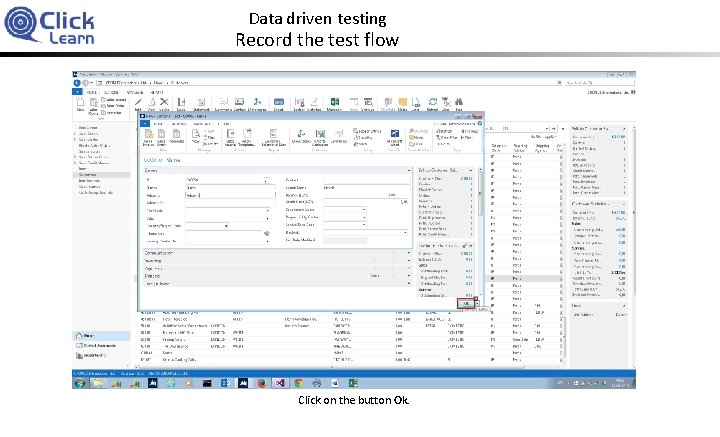Image resolution: width=720 pixels, height=437 pixels.
Task: Expand the Payments FastTab
Action: (276, 269)
